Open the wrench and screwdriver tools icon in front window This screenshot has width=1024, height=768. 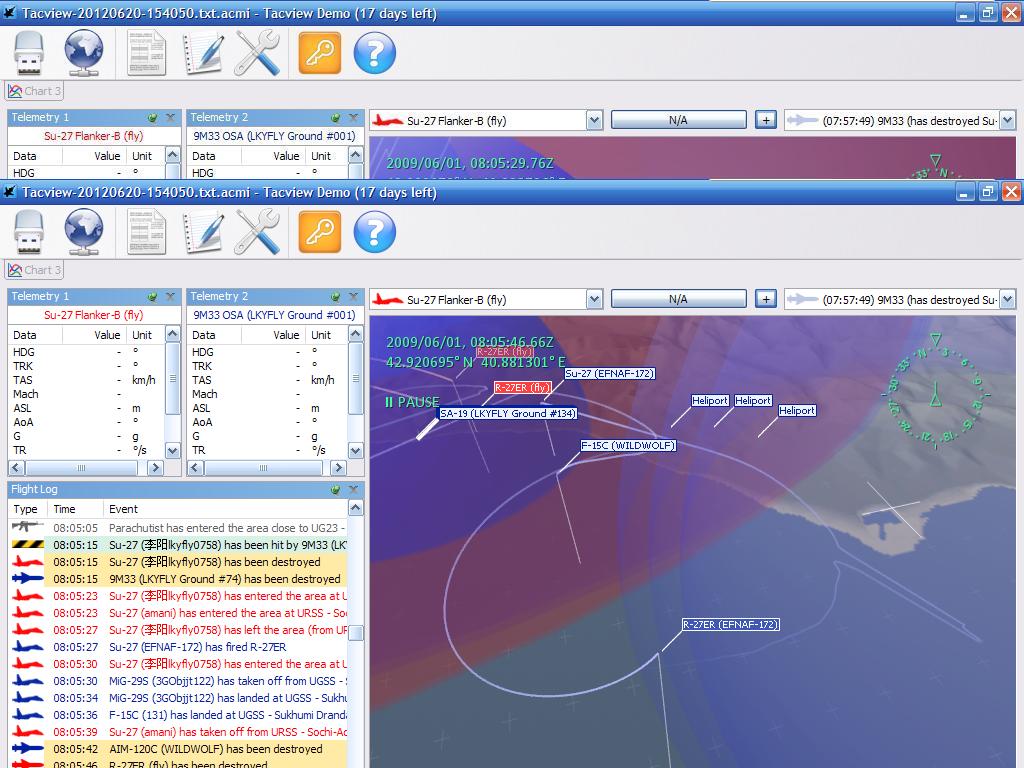(257, 231)
